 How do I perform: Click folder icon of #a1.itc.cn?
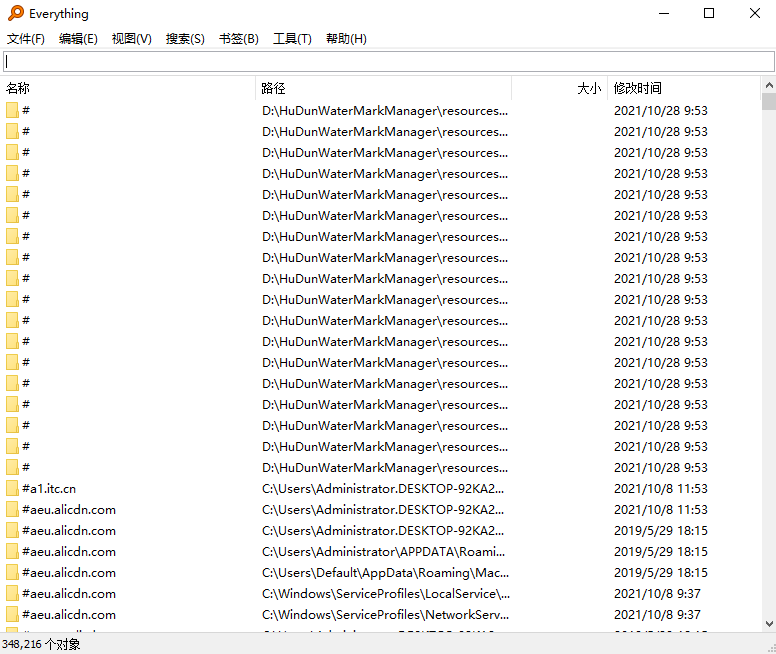tap(12, 489)
